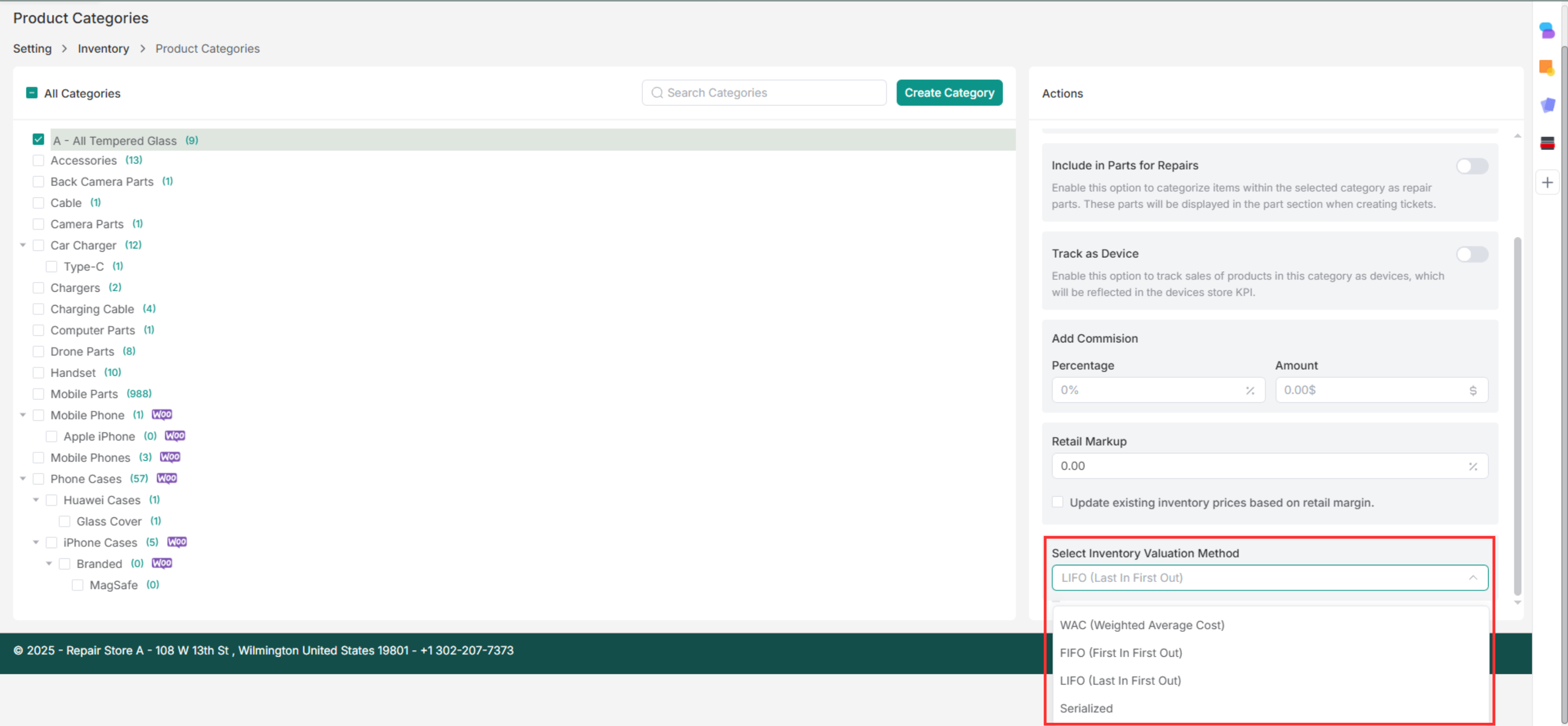Select the Cable category row

click(x=66, y=203)
